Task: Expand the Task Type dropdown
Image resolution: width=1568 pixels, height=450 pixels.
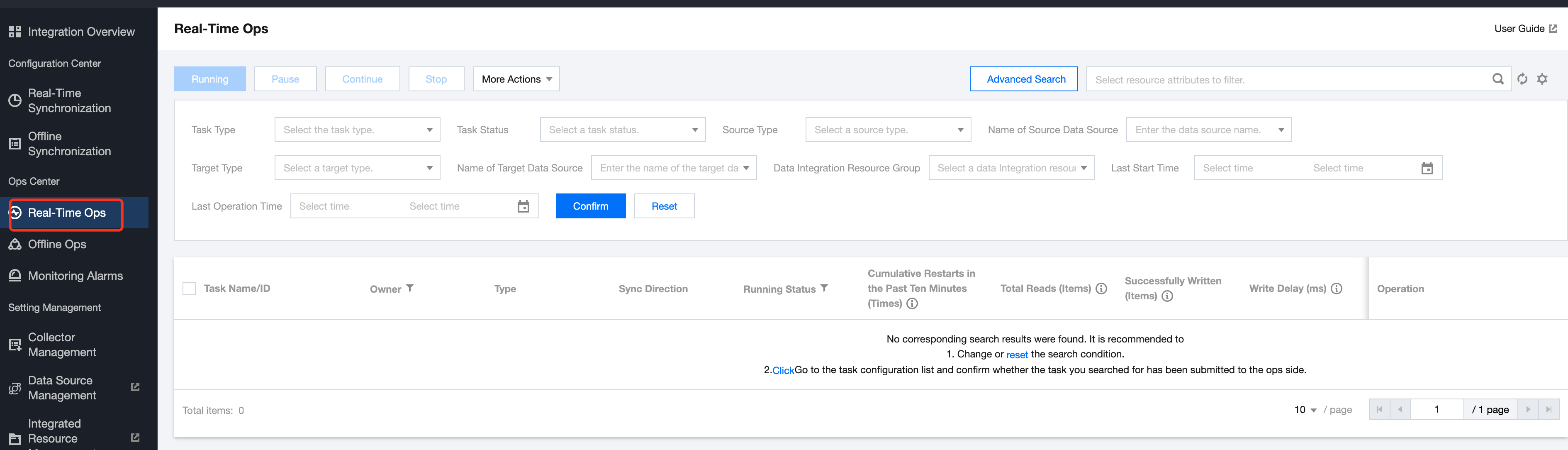Action: 357,130
